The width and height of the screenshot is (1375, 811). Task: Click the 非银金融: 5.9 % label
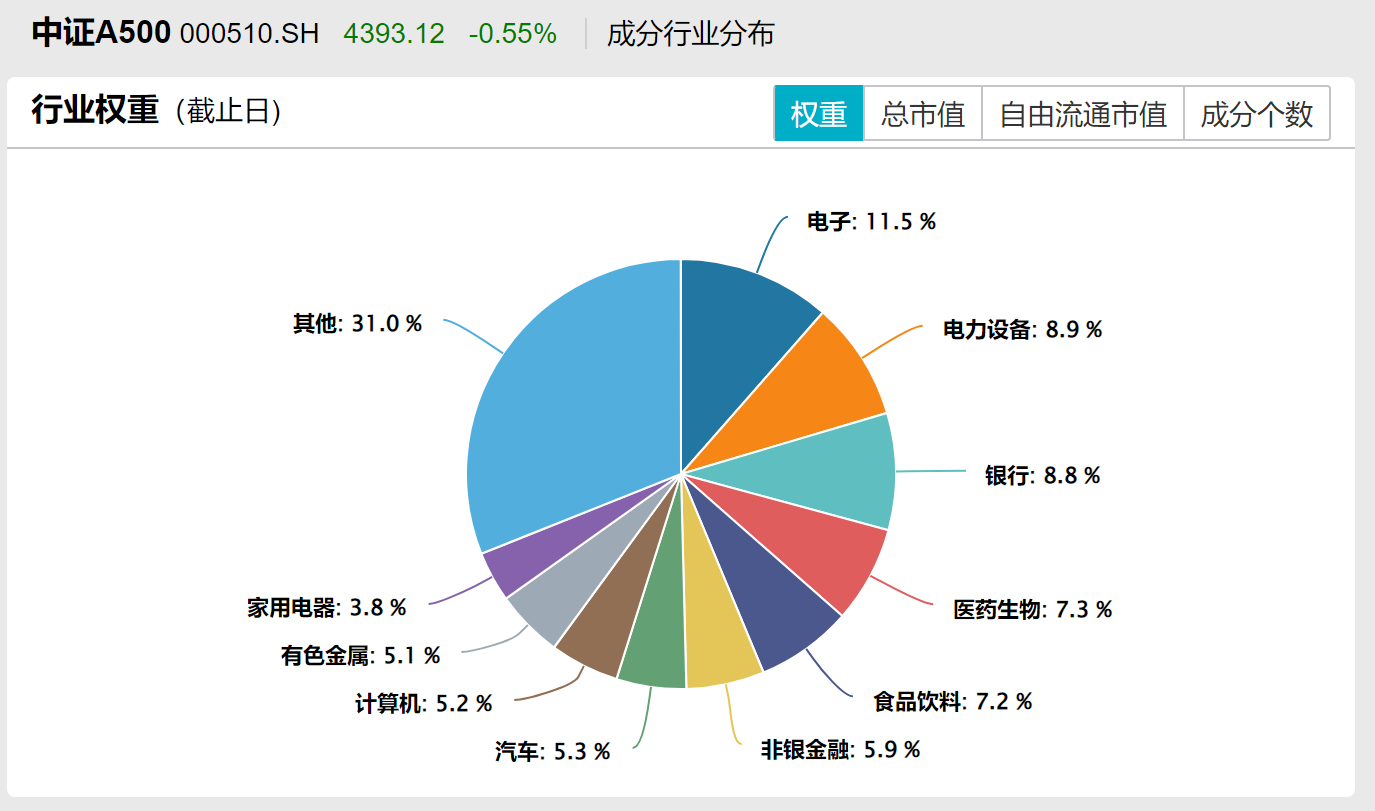point(840,749)
